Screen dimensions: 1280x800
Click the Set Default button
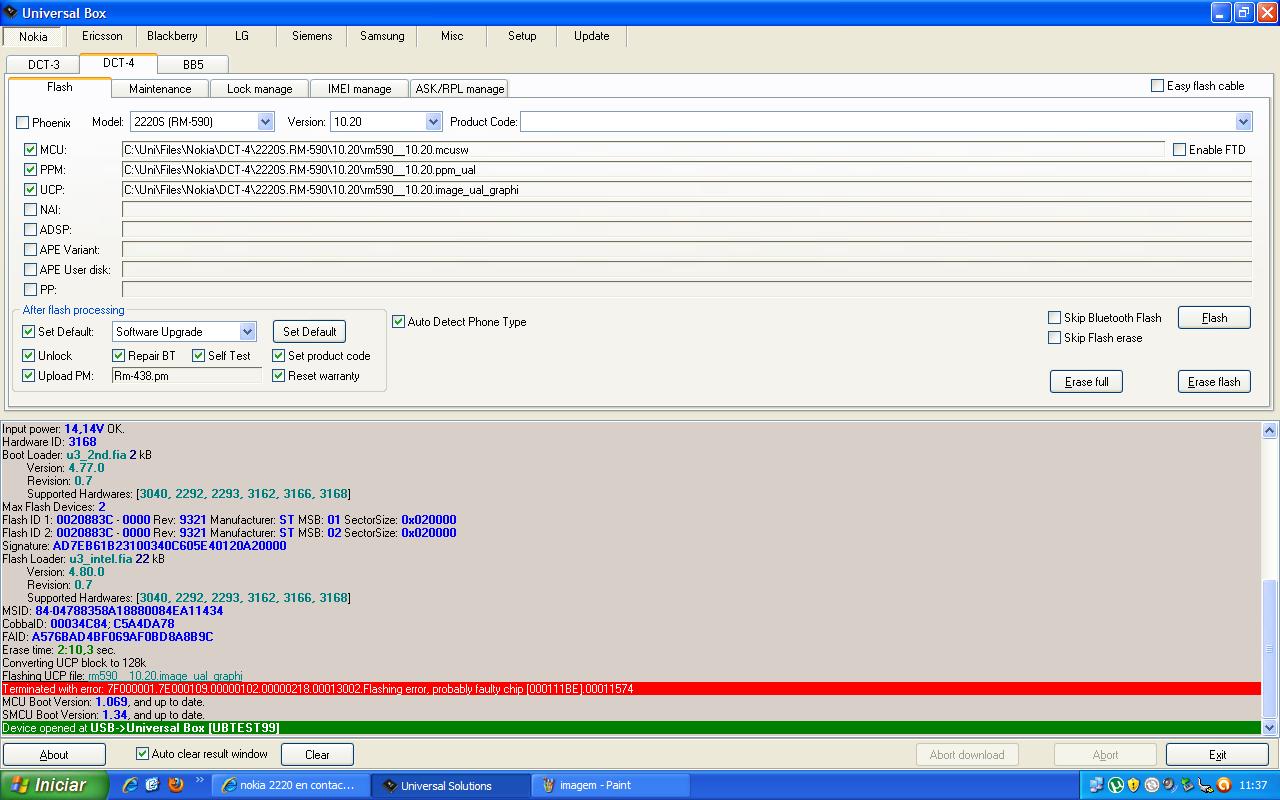pos(310,332)
